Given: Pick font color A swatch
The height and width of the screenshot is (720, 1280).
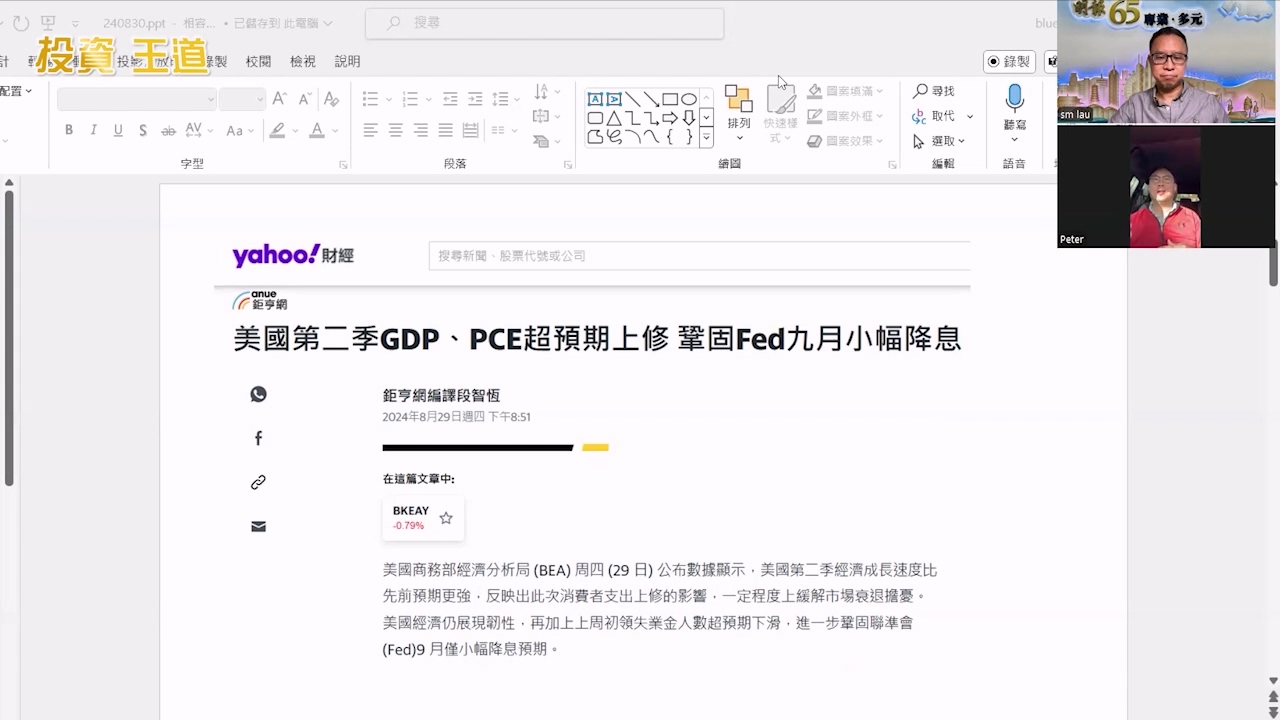Looking at the screenshot, I should click(x=316, y=130).
